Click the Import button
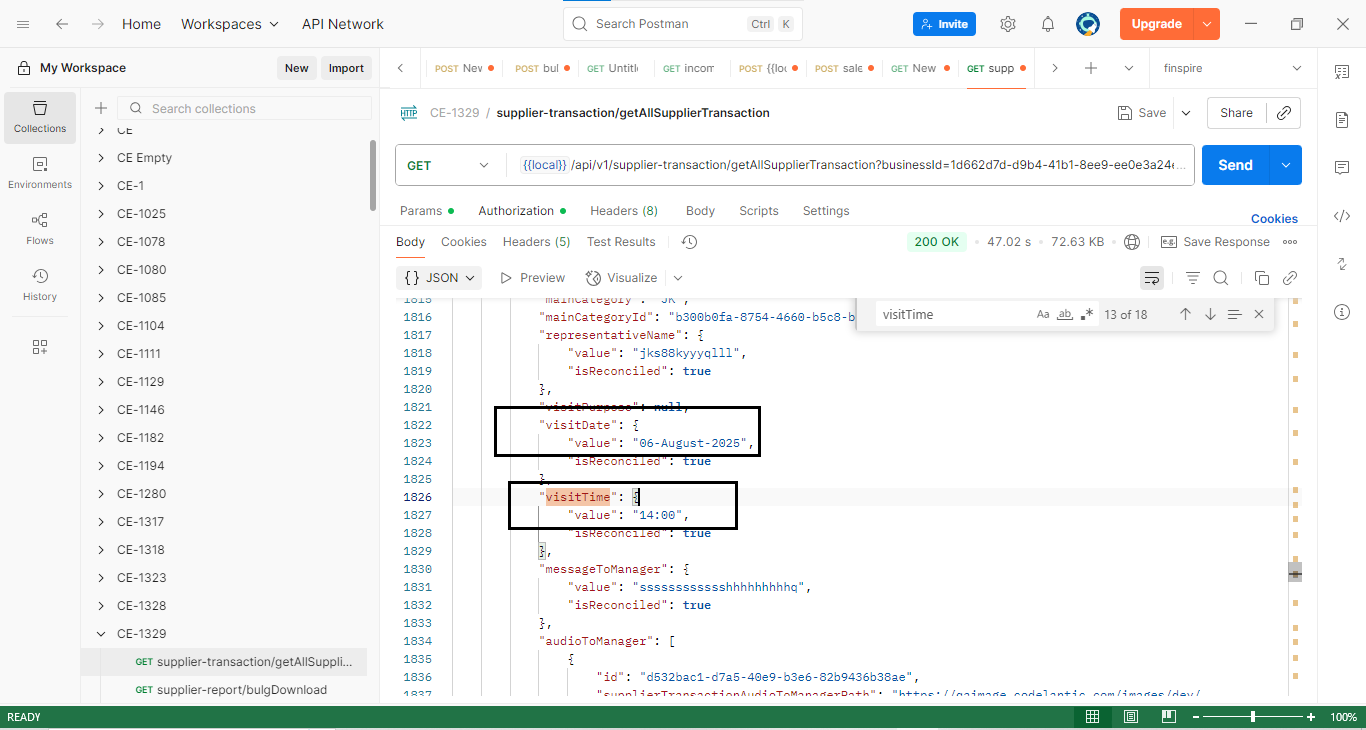This screenshot has height=730, width=1366. point(346,68)
